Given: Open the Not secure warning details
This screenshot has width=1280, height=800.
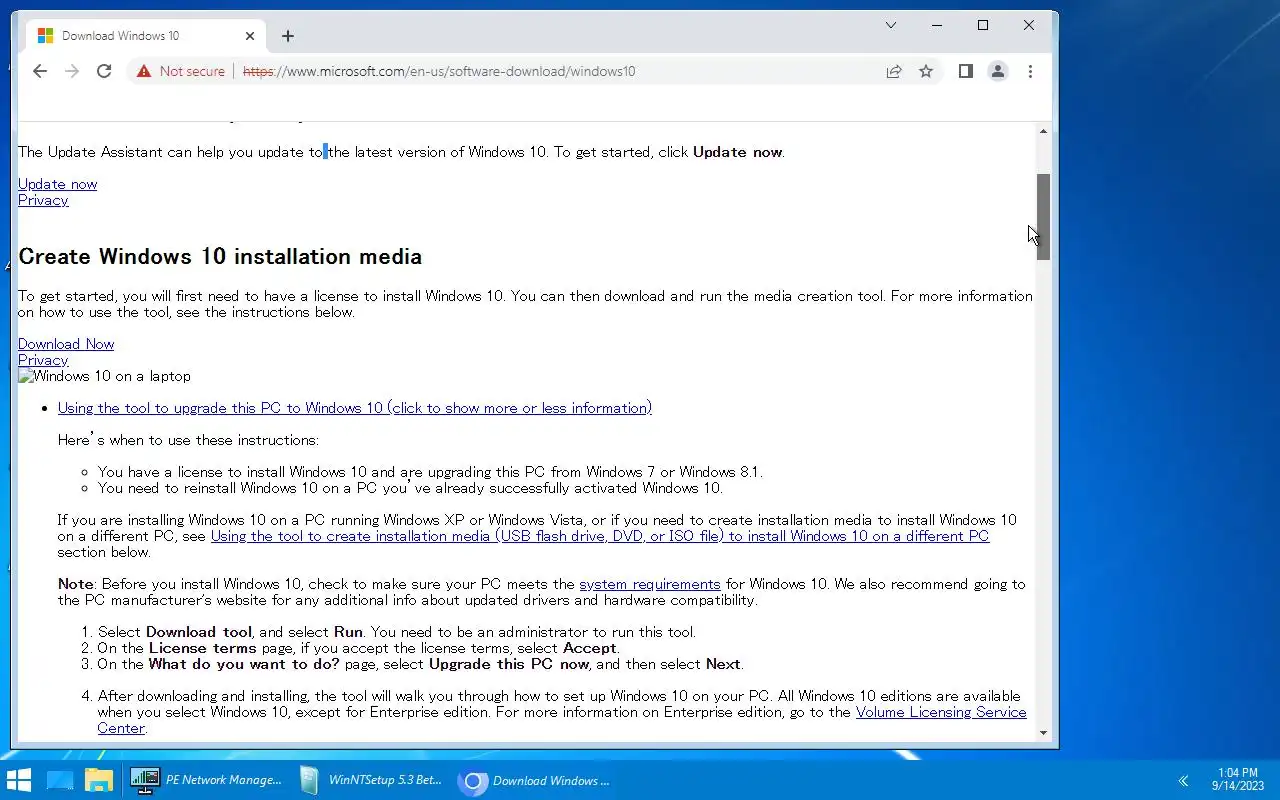Looking at the screenshot, I should pos(181,71).
